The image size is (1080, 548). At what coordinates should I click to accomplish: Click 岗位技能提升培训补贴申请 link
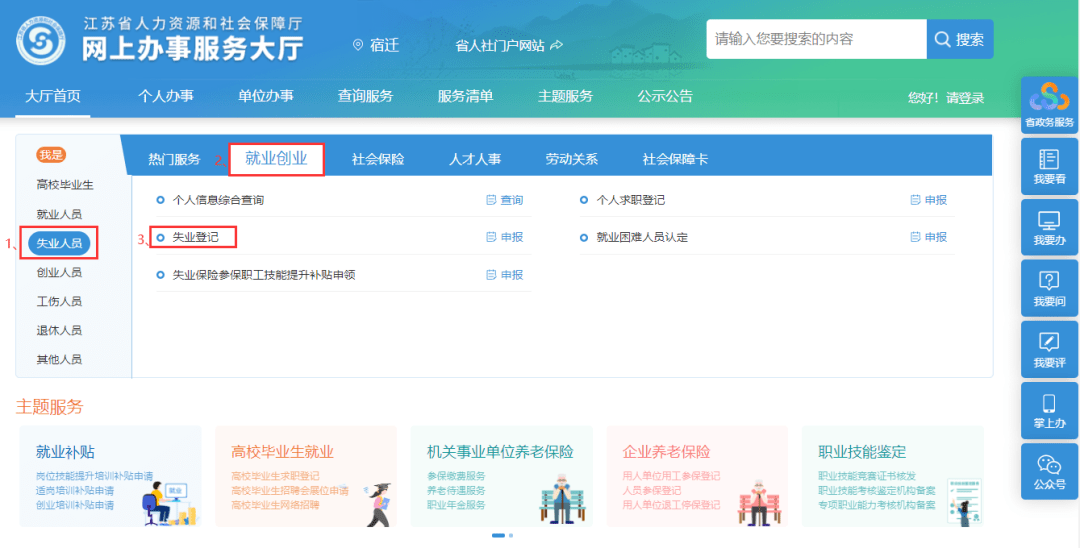point(94,476)
